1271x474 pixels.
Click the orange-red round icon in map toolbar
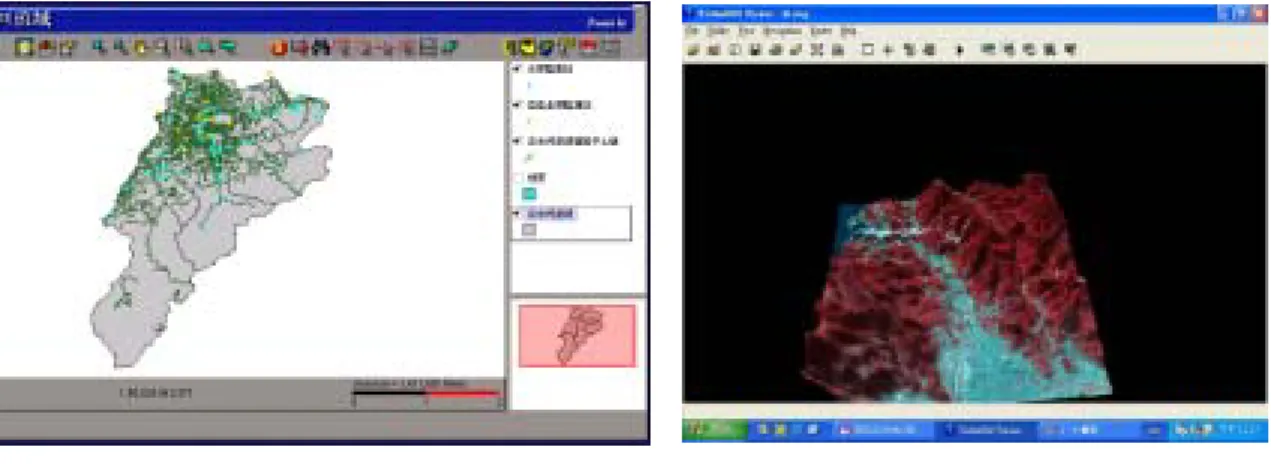point(279,46)
